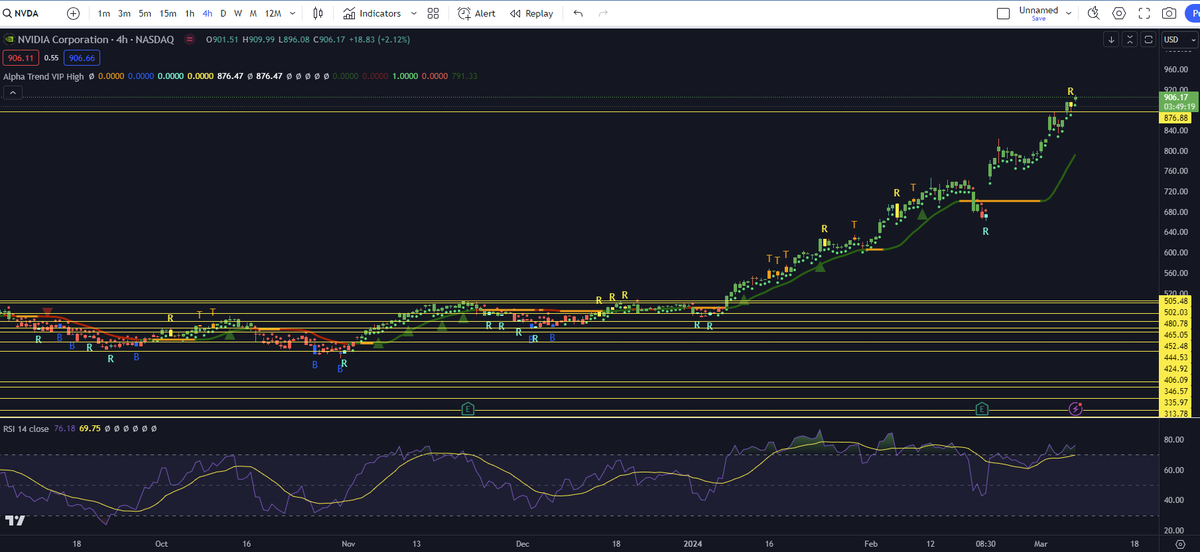Expand the layout management dropdown arrow
The image size is (1200, 552).
1068,14
